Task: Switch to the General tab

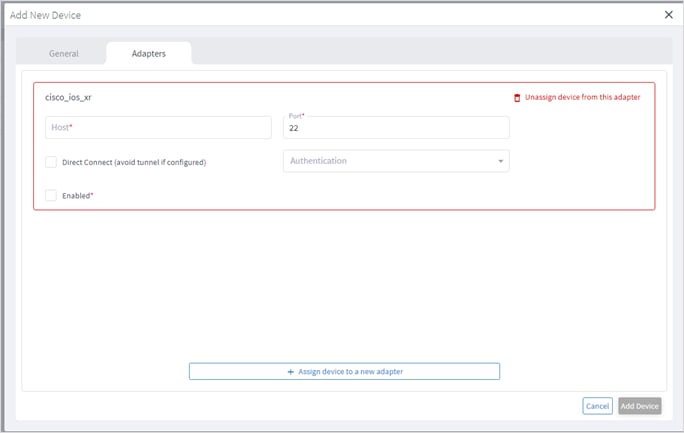Action: coord(63,54)
